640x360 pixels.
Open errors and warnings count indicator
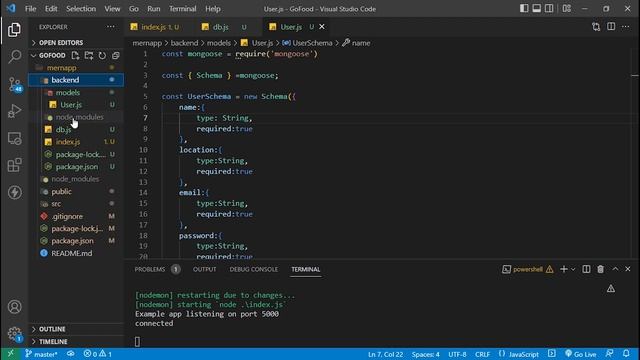[x=98, y=354]
